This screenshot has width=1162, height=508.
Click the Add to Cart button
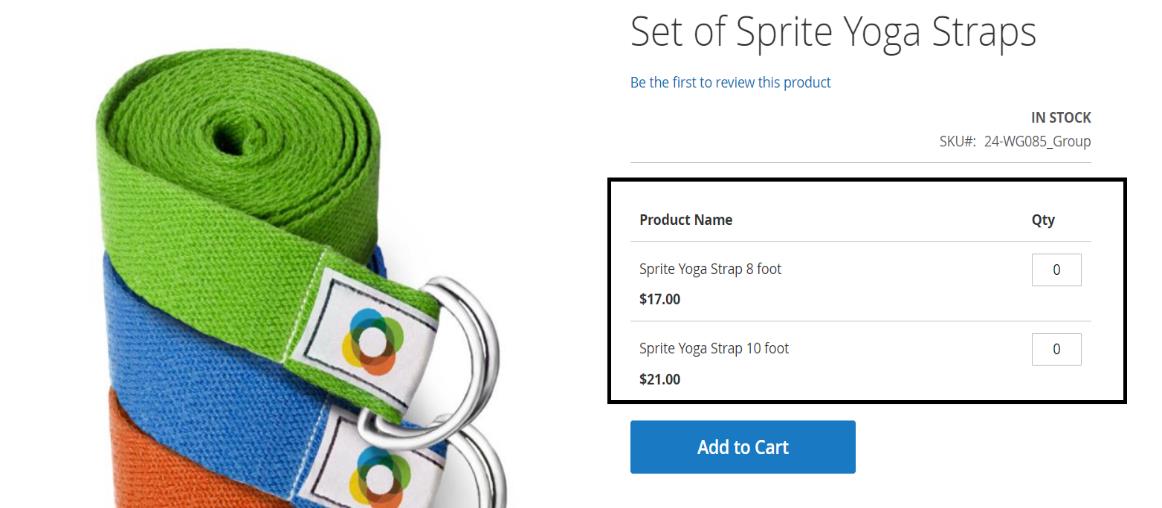tap(742, 447)
